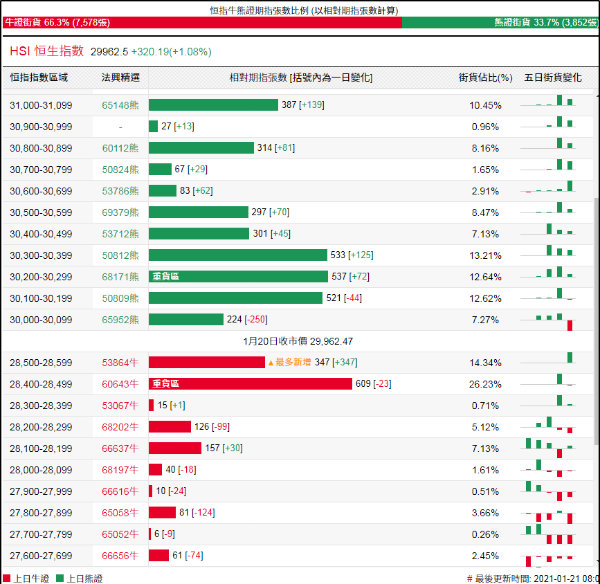Image resolution: width=600 pixels, height=584 pixels.
Task: Open bull warrant link 66616牛
Action: 120,491
